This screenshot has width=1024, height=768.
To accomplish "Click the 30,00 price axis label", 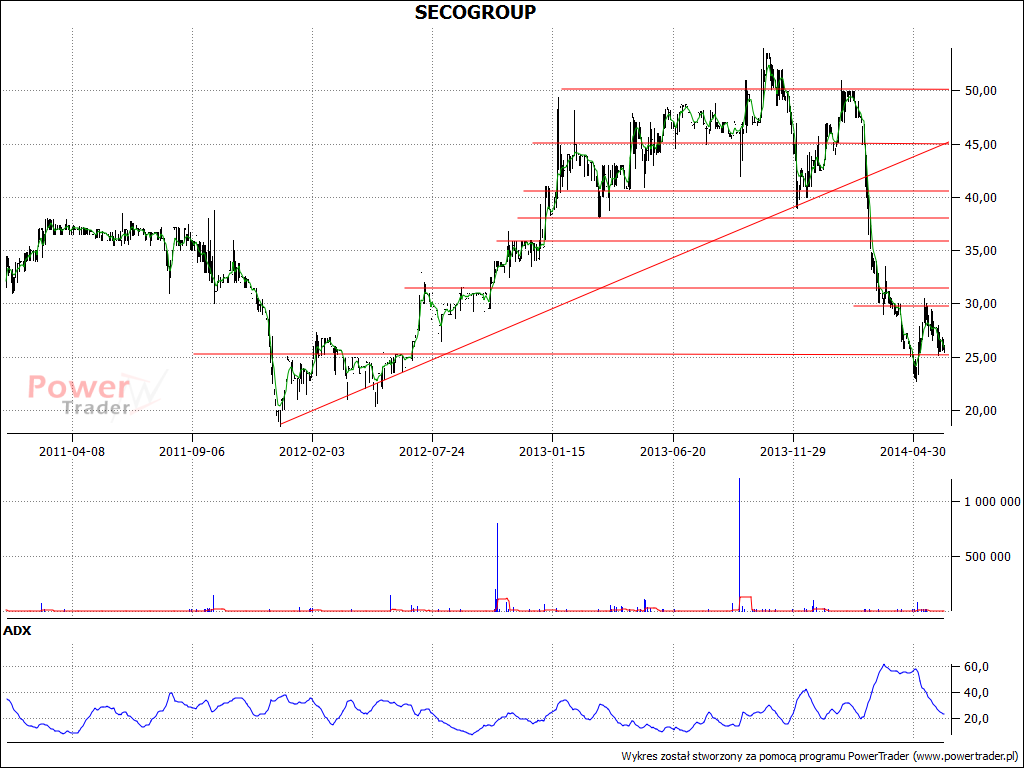I will [x=980, y=304].
